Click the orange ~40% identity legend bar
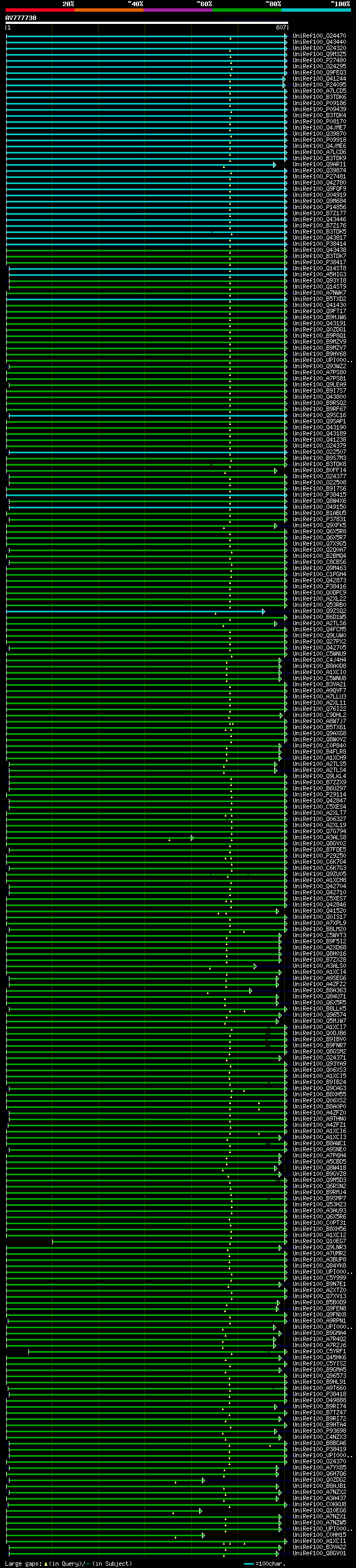356x1568 pixels. tap(109, 10)
